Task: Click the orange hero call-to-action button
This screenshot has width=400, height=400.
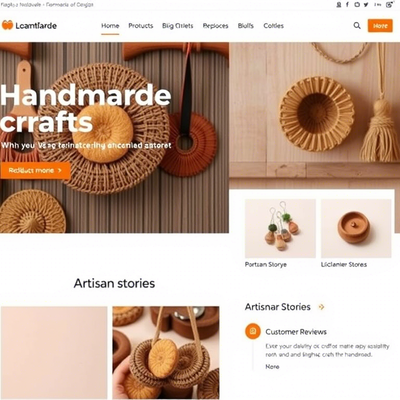Action: [x=35, y=170]
